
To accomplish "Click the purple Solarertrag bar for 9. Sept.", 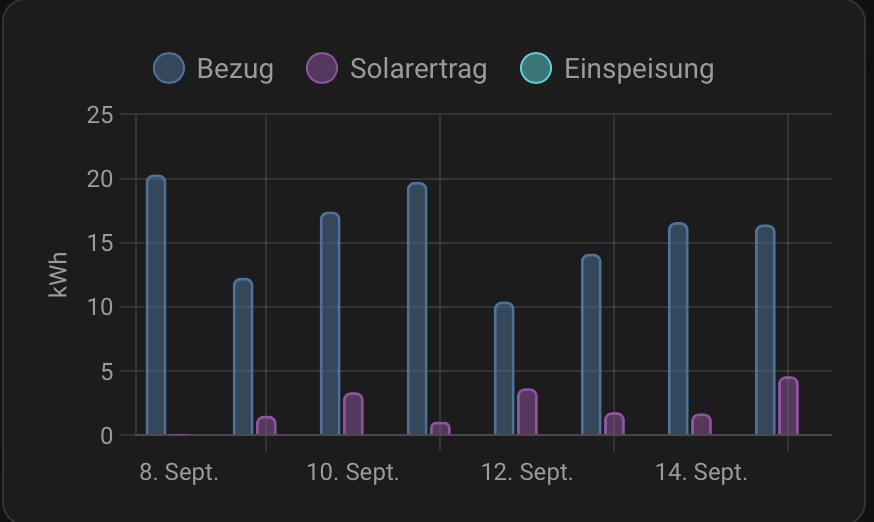I will [x=266, y=426].
